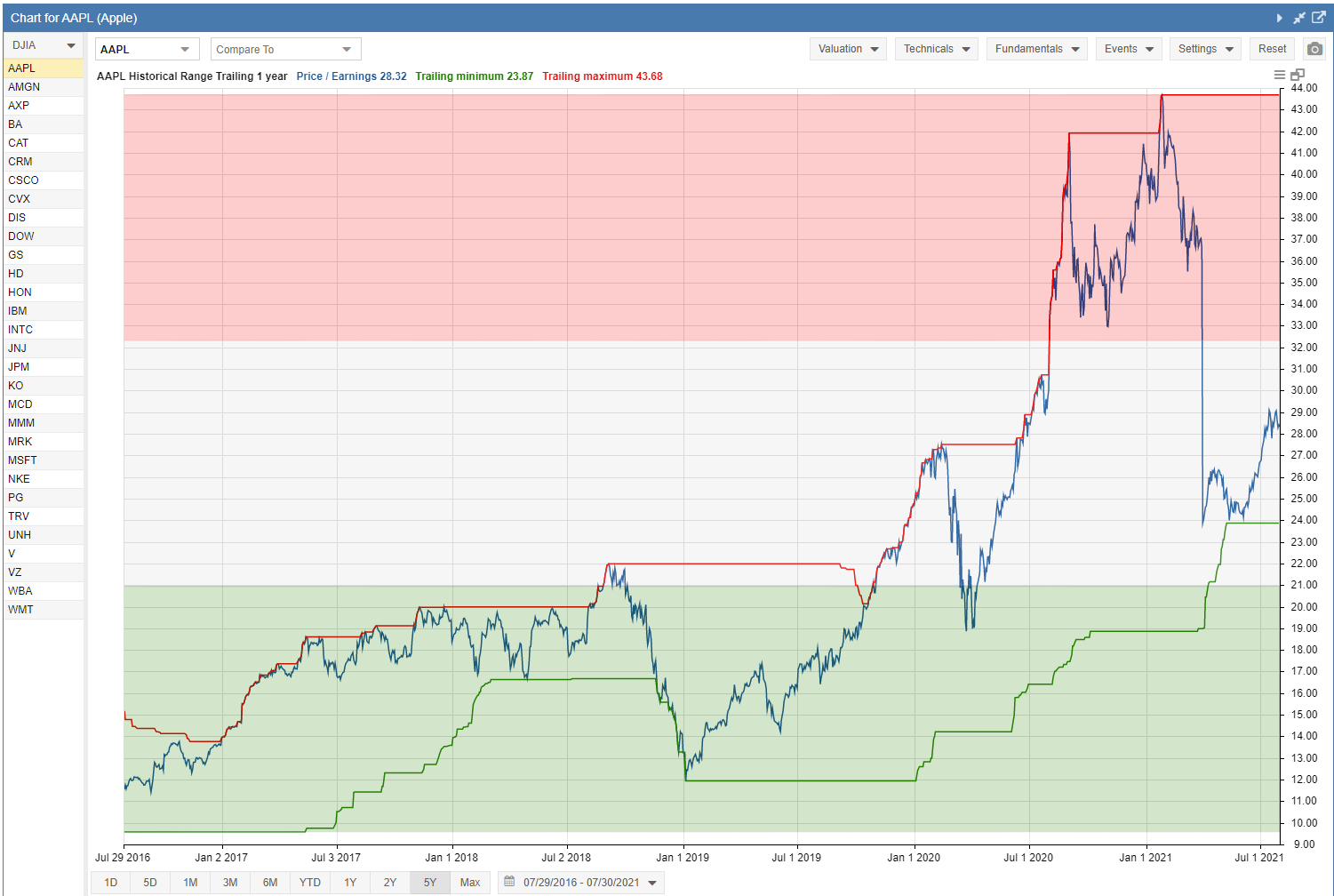This screenshot has width=1334, height=896.
Task: Open the Valuation menu
Action: point(849,49)
